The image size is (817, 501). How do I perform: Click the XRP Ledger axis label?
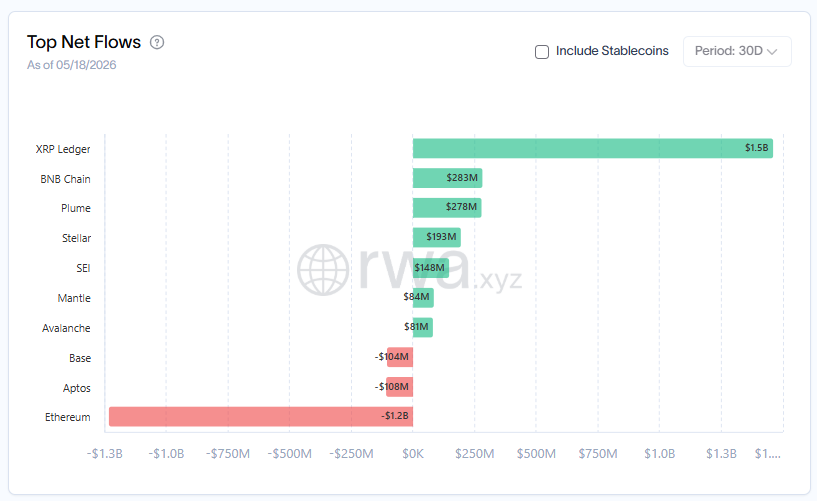pos(63,149)
